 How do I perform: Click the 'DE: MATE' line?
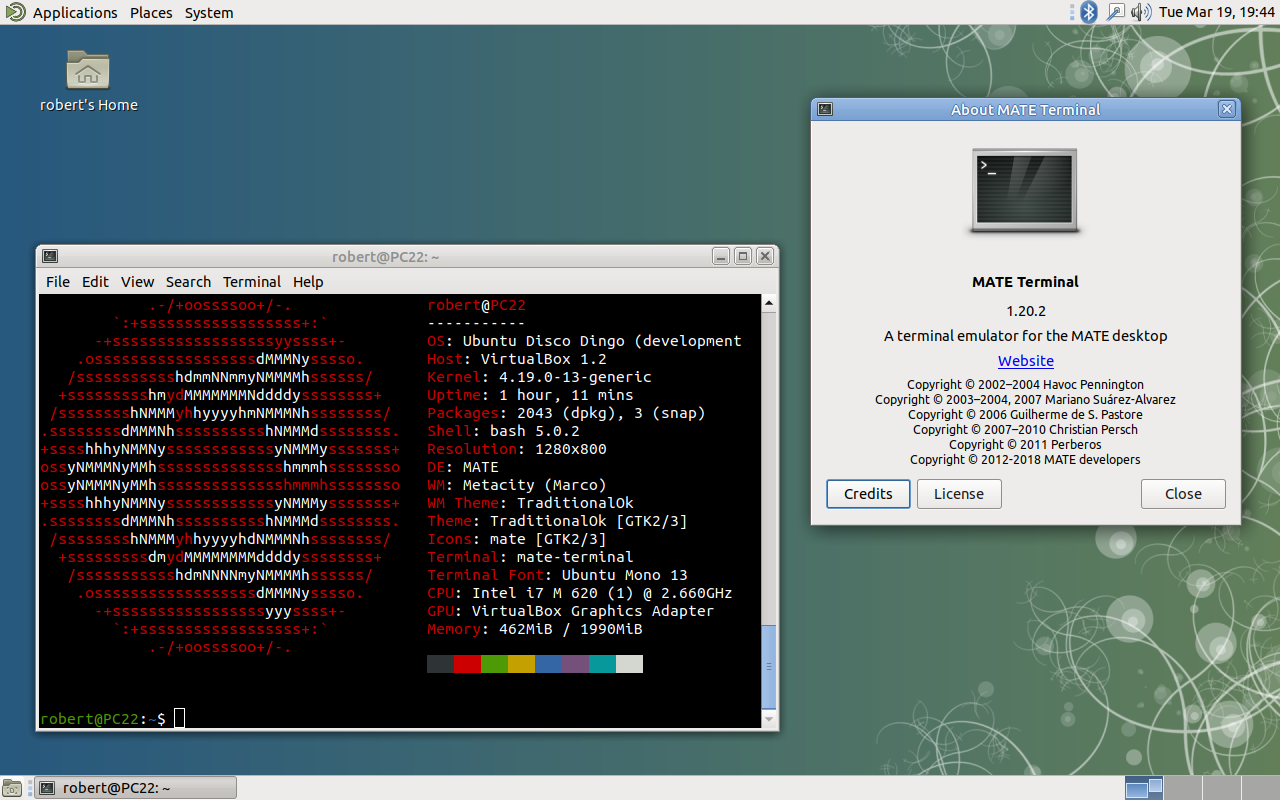pyautogui.click(x=463, y=467)
